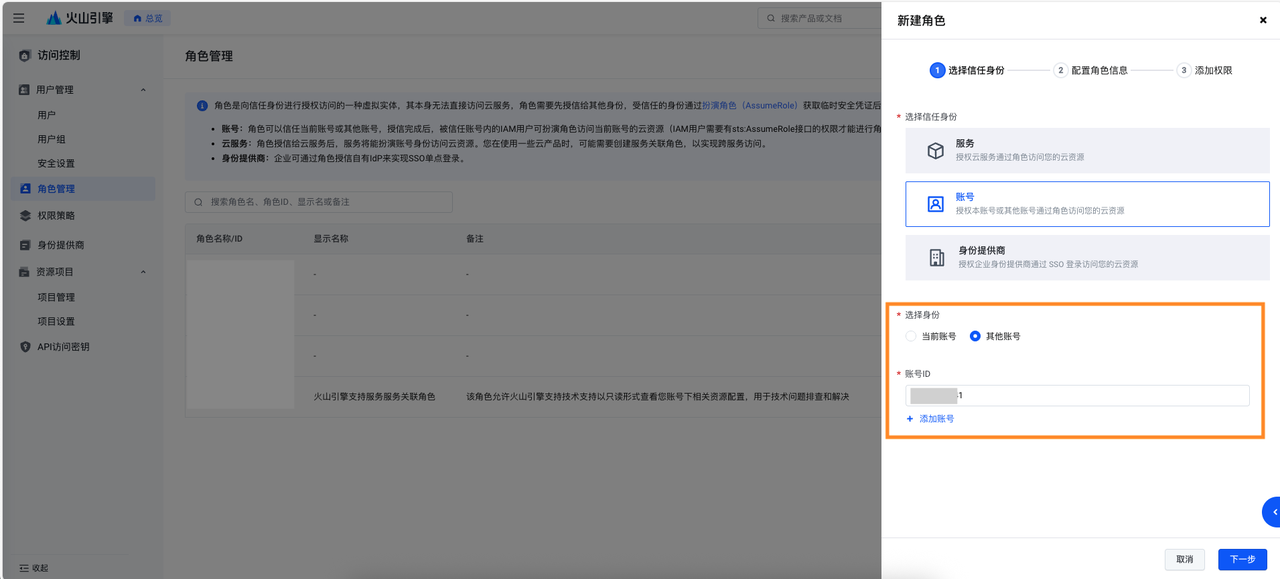Click the plus icon for 添加账号

coord(910,419)
